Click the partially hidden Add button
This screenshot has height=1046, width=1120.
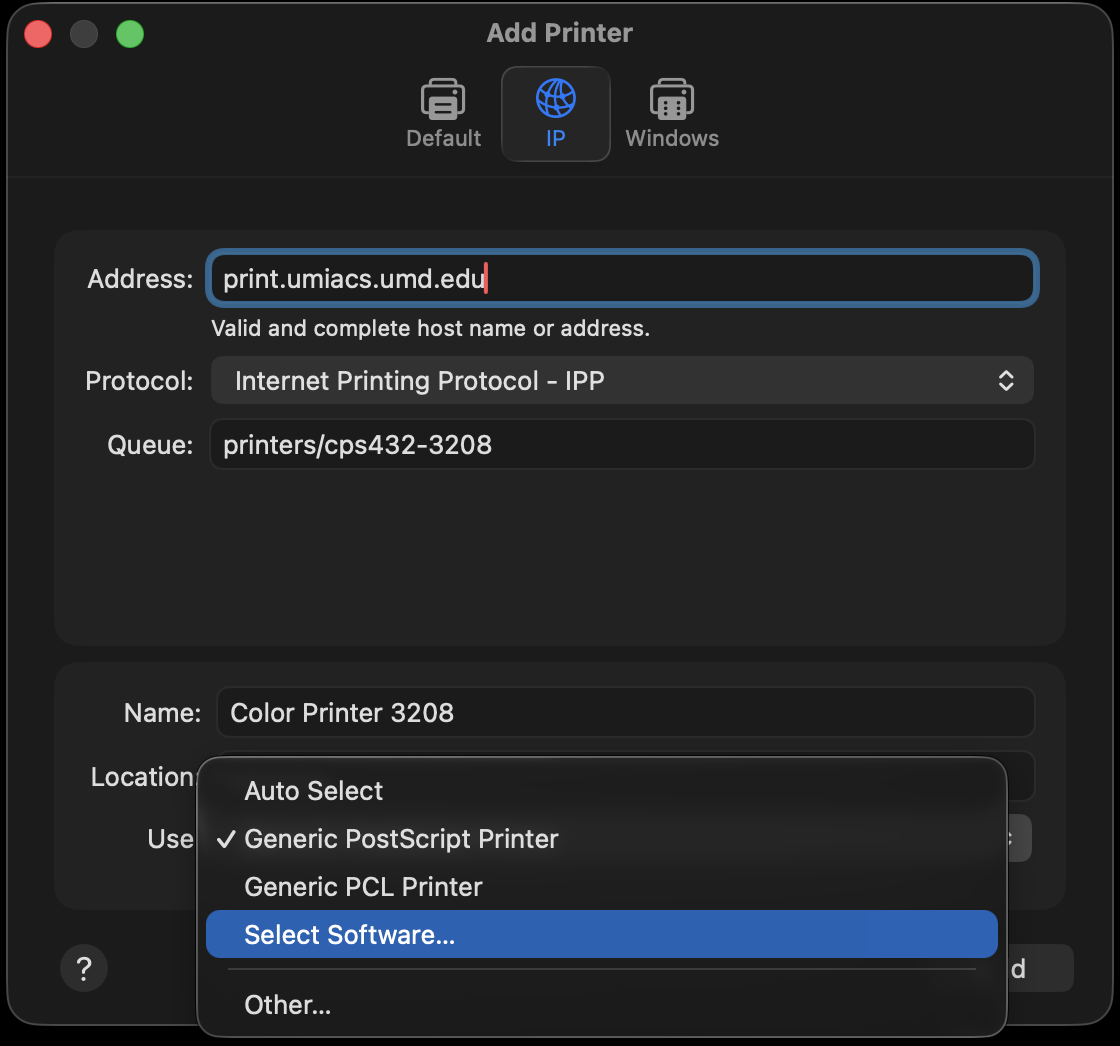[x=1040, y=968]
